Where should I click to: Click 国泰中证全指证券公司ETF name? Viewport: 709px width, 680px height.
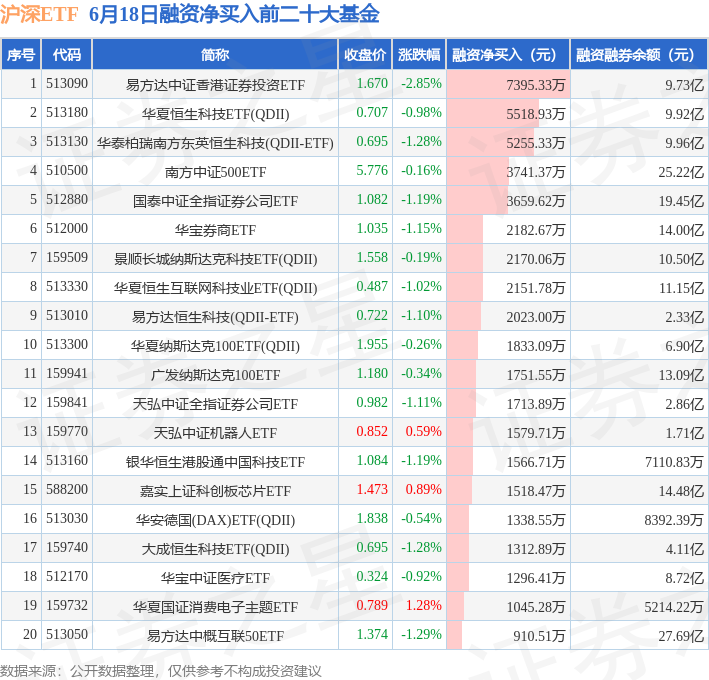[215, 201]
